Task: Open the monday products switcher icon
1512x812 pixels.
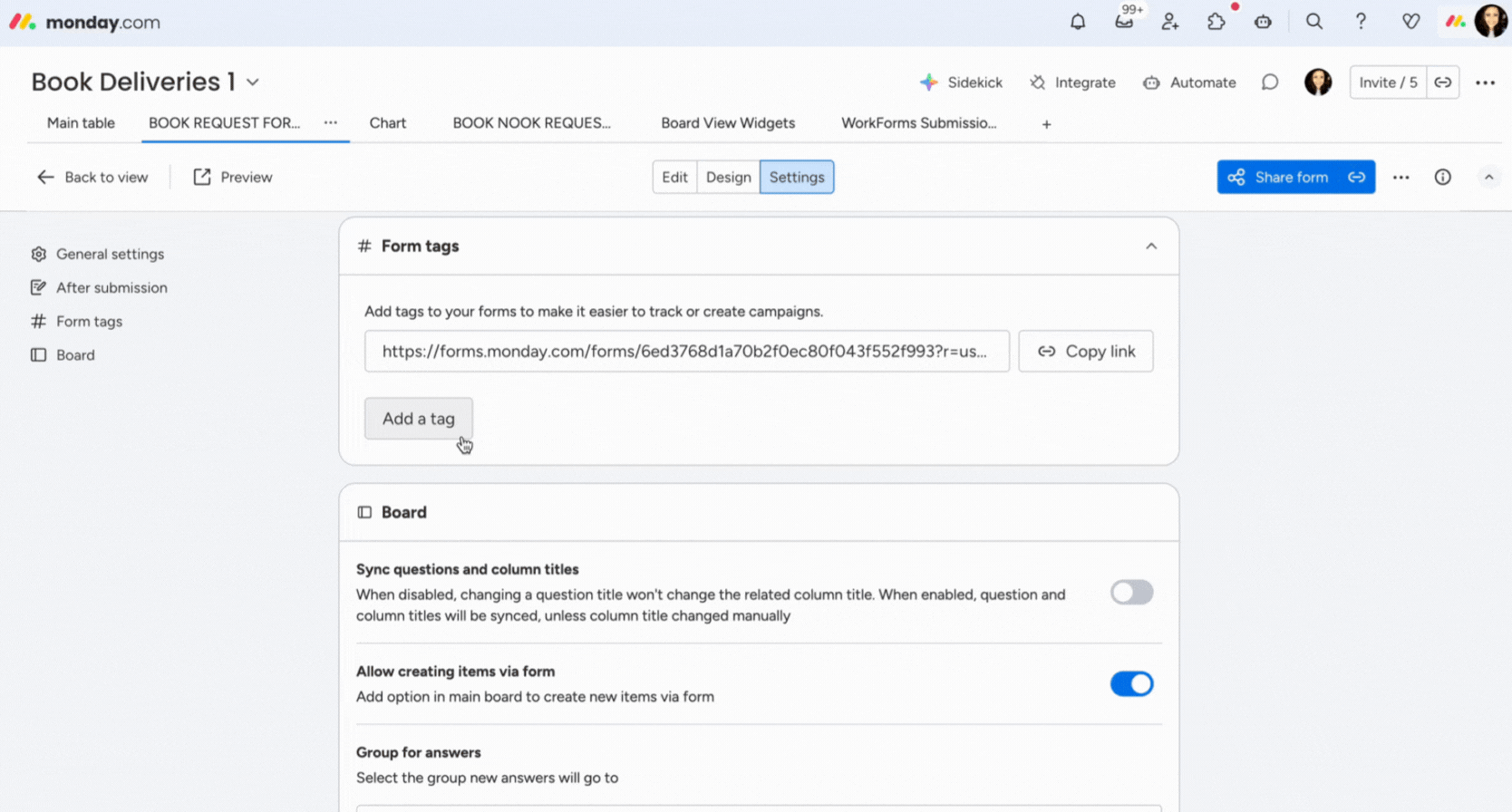Action: pos(1456,22)
